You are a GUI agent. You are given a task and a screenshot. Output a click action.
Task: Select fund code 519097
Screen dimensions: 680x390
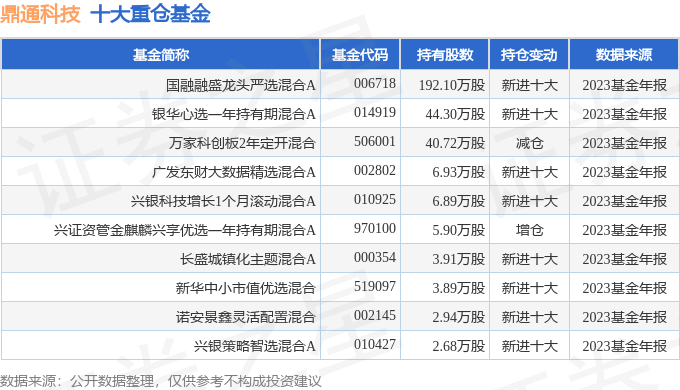375,287
